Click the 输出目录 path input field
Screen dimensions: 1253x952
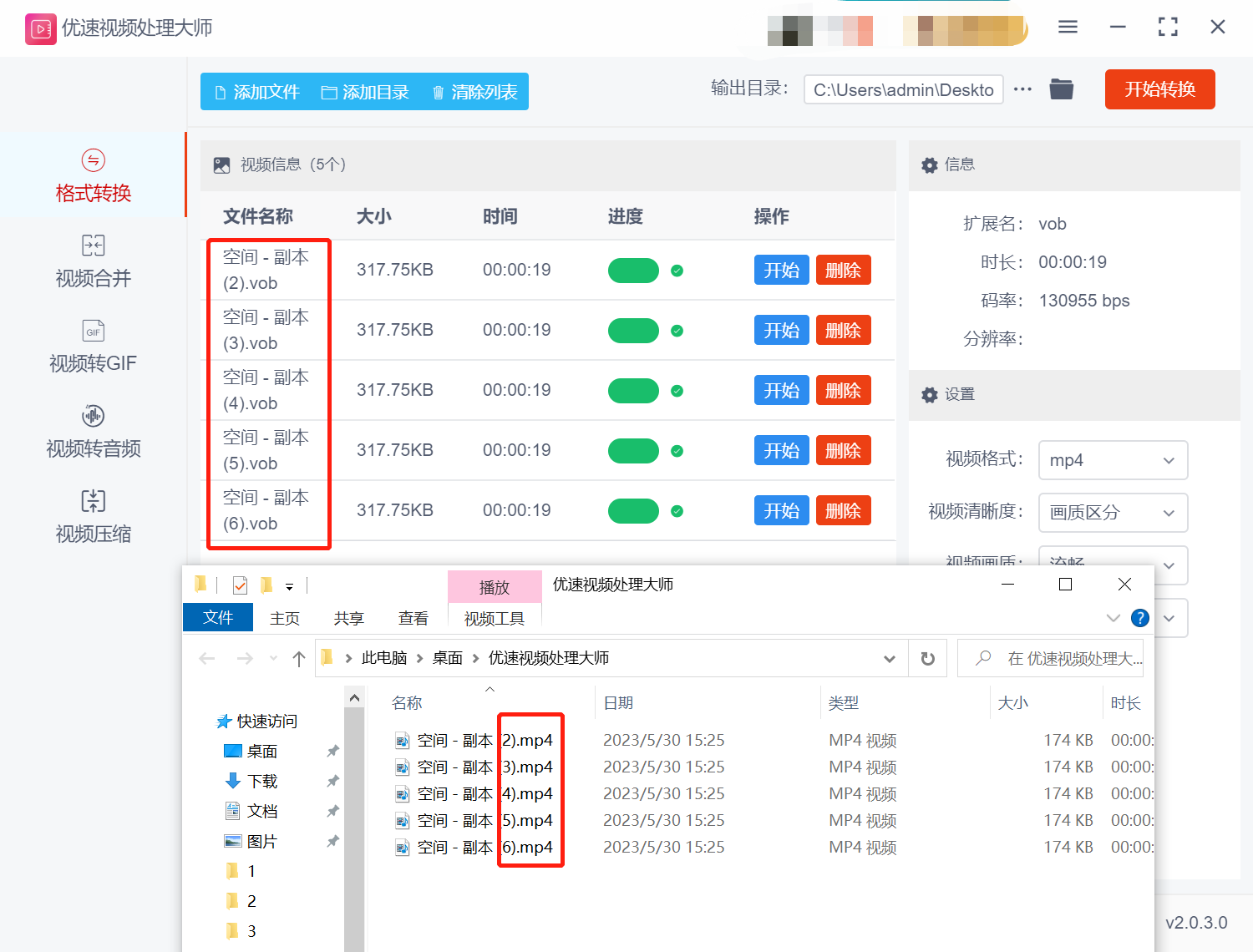[x=902, y=89]
